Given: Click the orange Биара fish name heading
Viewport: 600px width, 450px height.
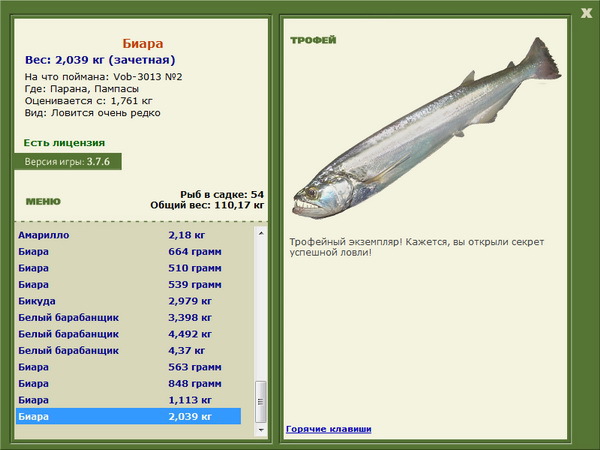Looking at the screenshot, I should [143, 43].
